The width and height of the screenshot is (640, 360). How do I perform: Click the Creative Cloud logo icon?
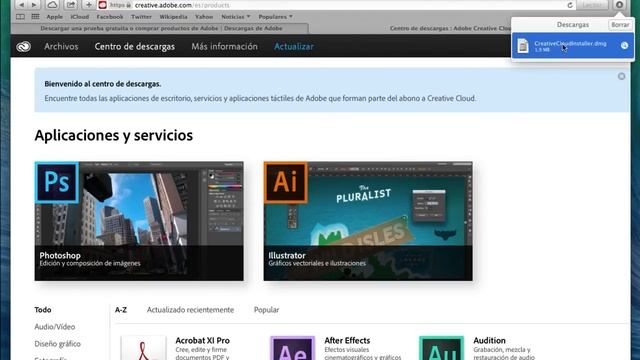click(23, 47)
